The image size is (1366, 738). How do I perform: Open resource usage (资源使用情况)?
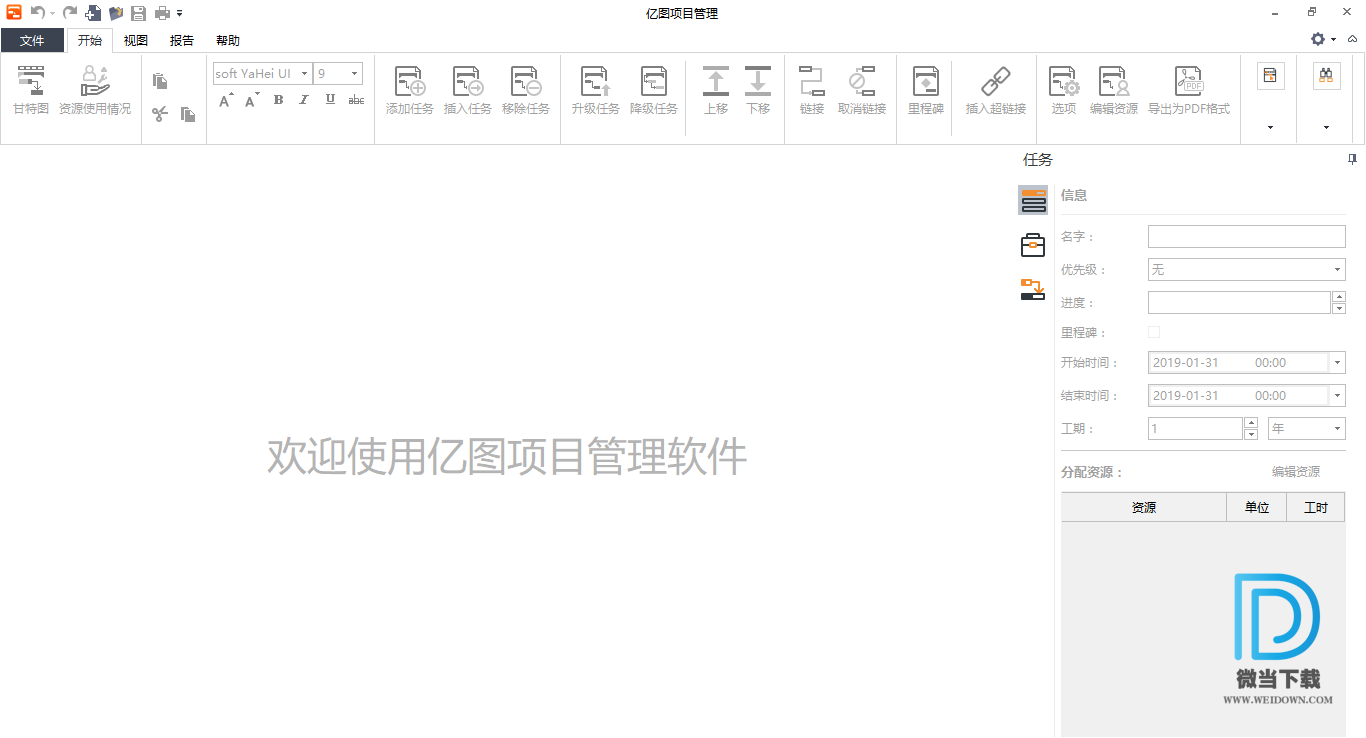coord(95,90)
